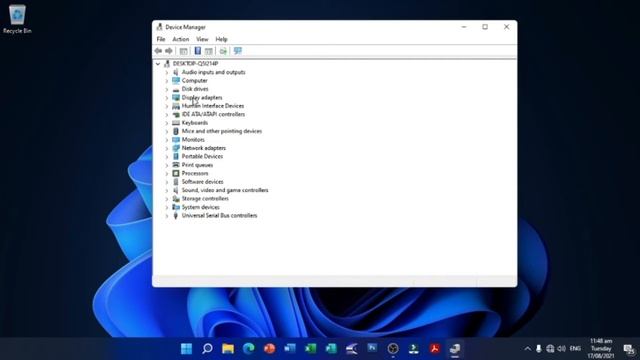The height and width of the screenshot is (360, 640).
Task: Select the DESKTOP computer name text
Action: pos(195,64)
